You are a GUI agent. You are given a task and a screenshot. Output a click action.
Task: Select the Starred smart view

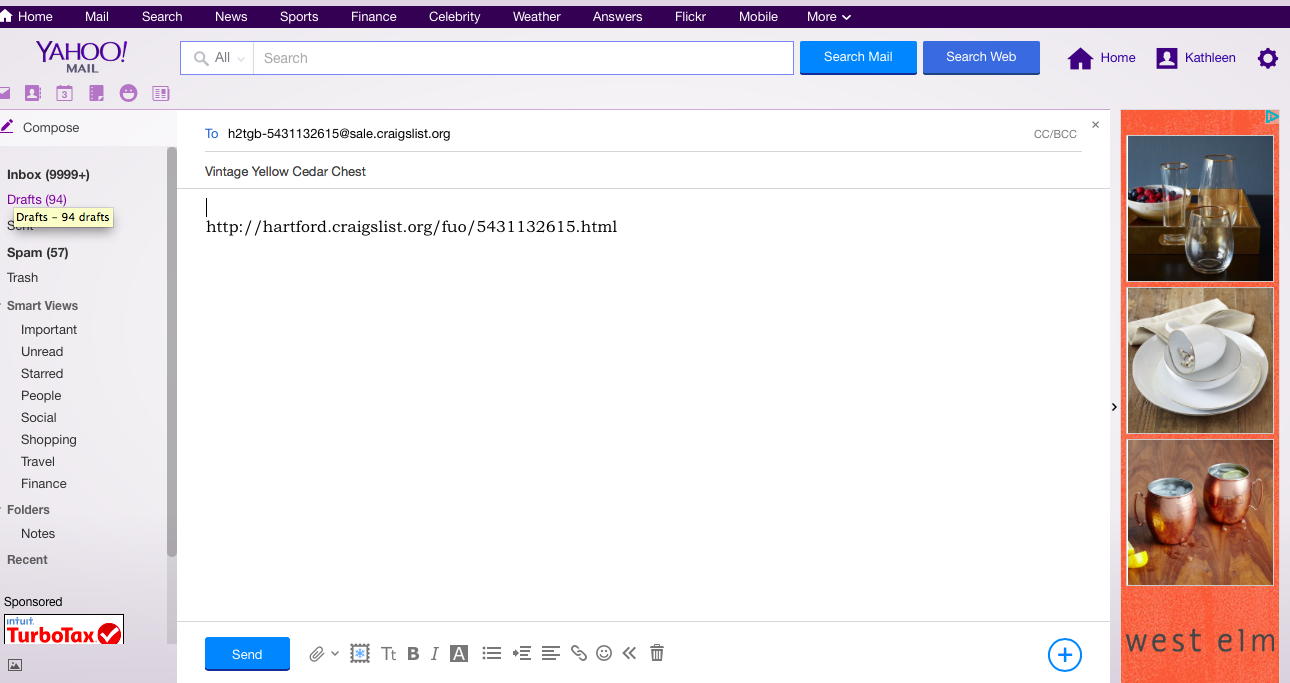[42, 373]
